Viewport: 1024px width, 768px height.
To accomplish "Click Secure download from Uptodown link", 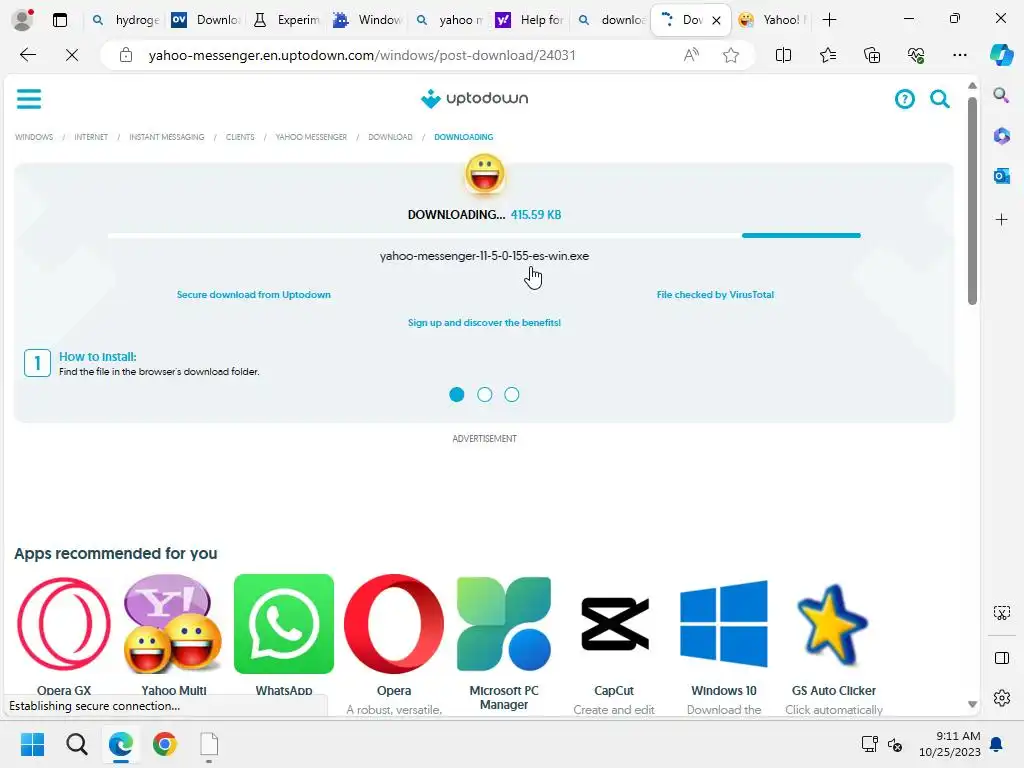I will point(253,295).
